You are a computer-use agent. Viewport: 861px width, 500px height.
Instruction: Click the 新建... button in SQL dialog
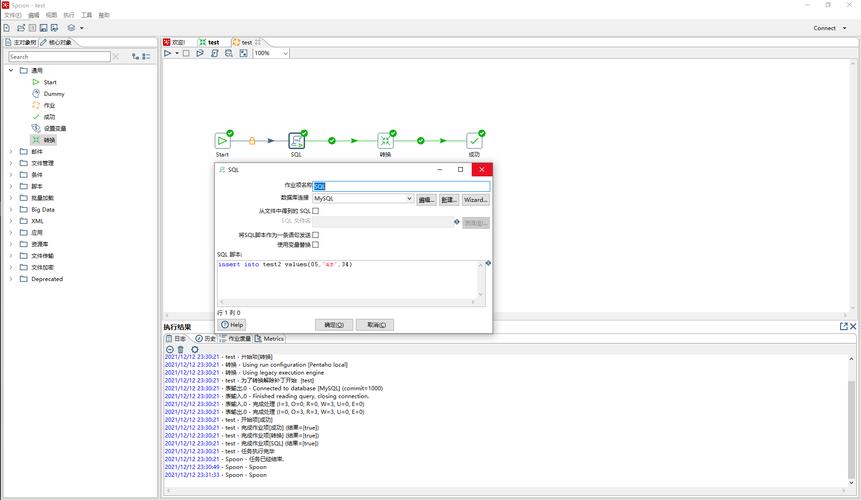pyautogui.click(x=449, y=200)
